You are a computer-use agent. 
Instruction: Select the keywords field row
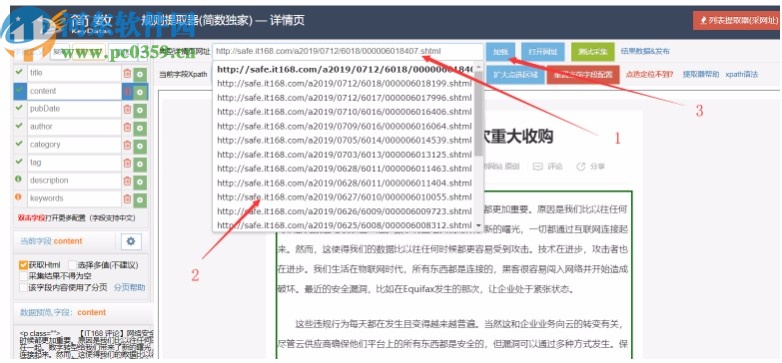click(x=74, y=199)
